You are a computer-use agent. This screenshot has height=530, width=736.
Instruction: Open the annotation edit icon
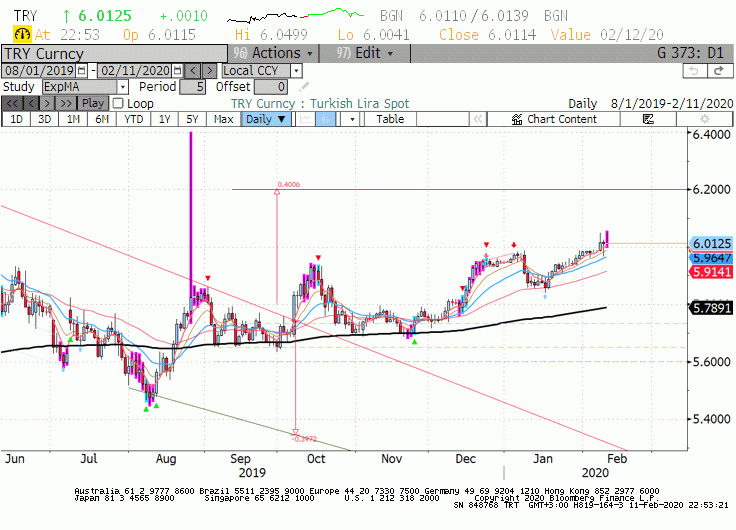648,119
